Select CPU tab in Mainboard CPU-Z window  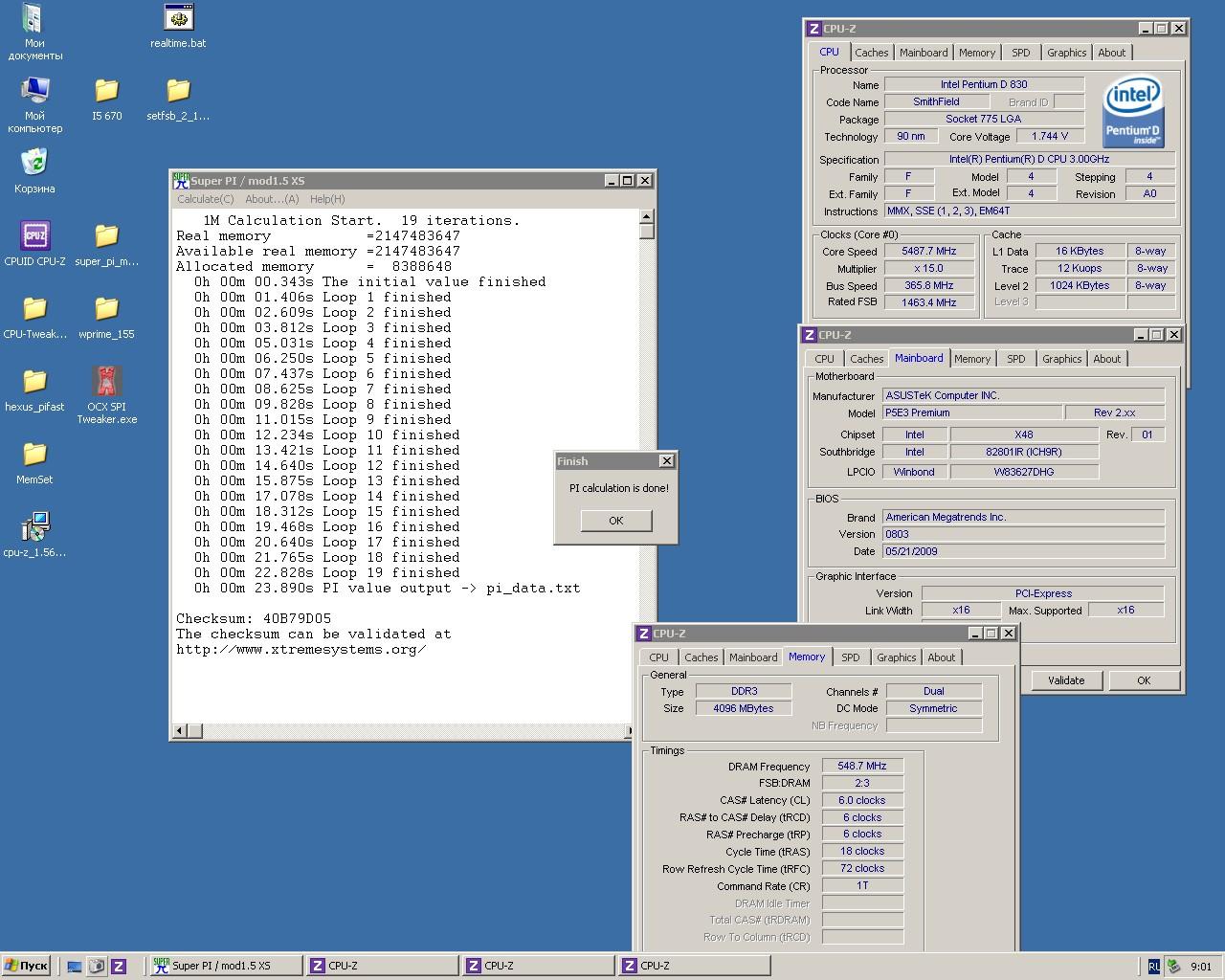click(825, 359)
